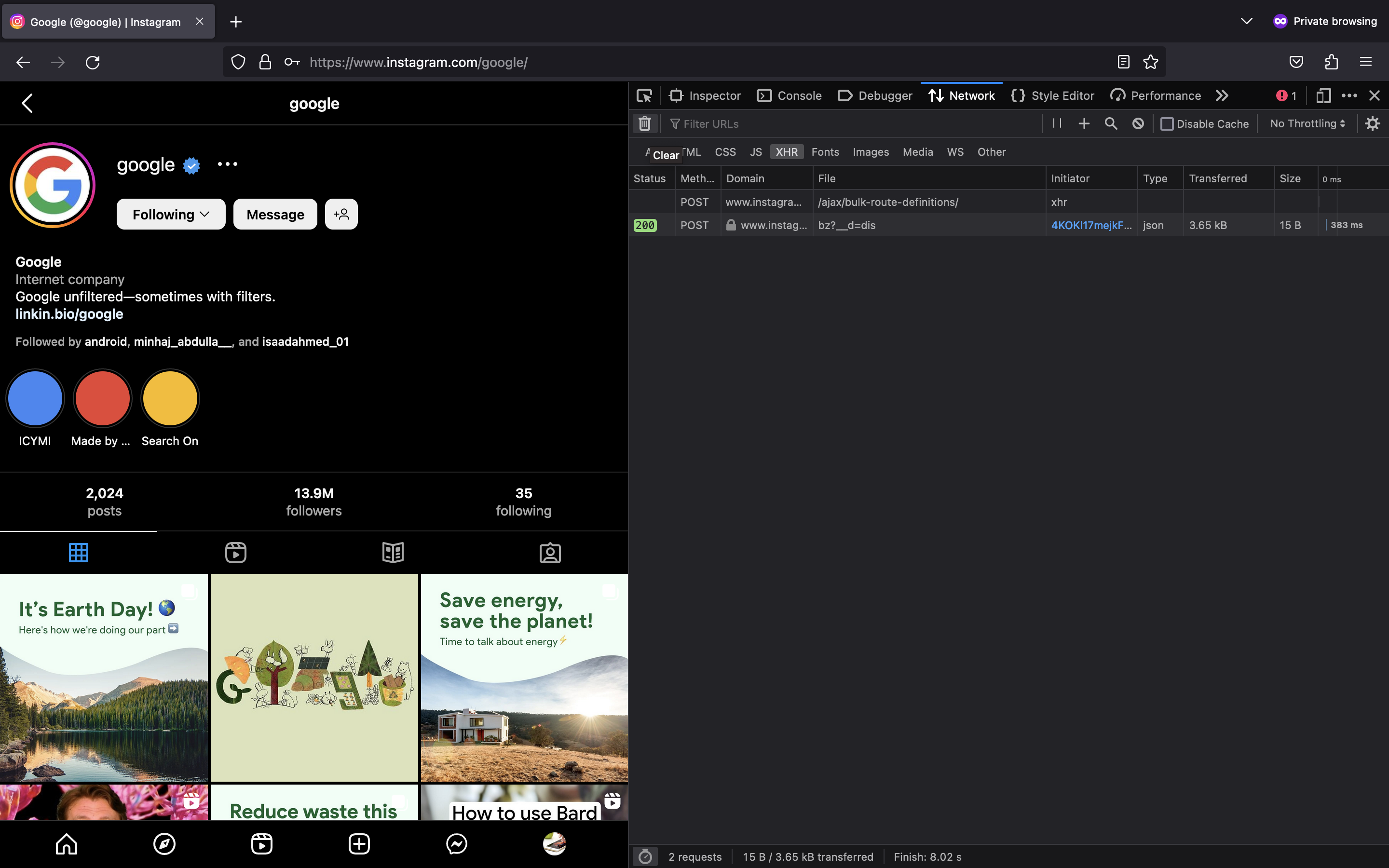
Task: Open extensions puzzle icon
Action: coord(1331,62)
